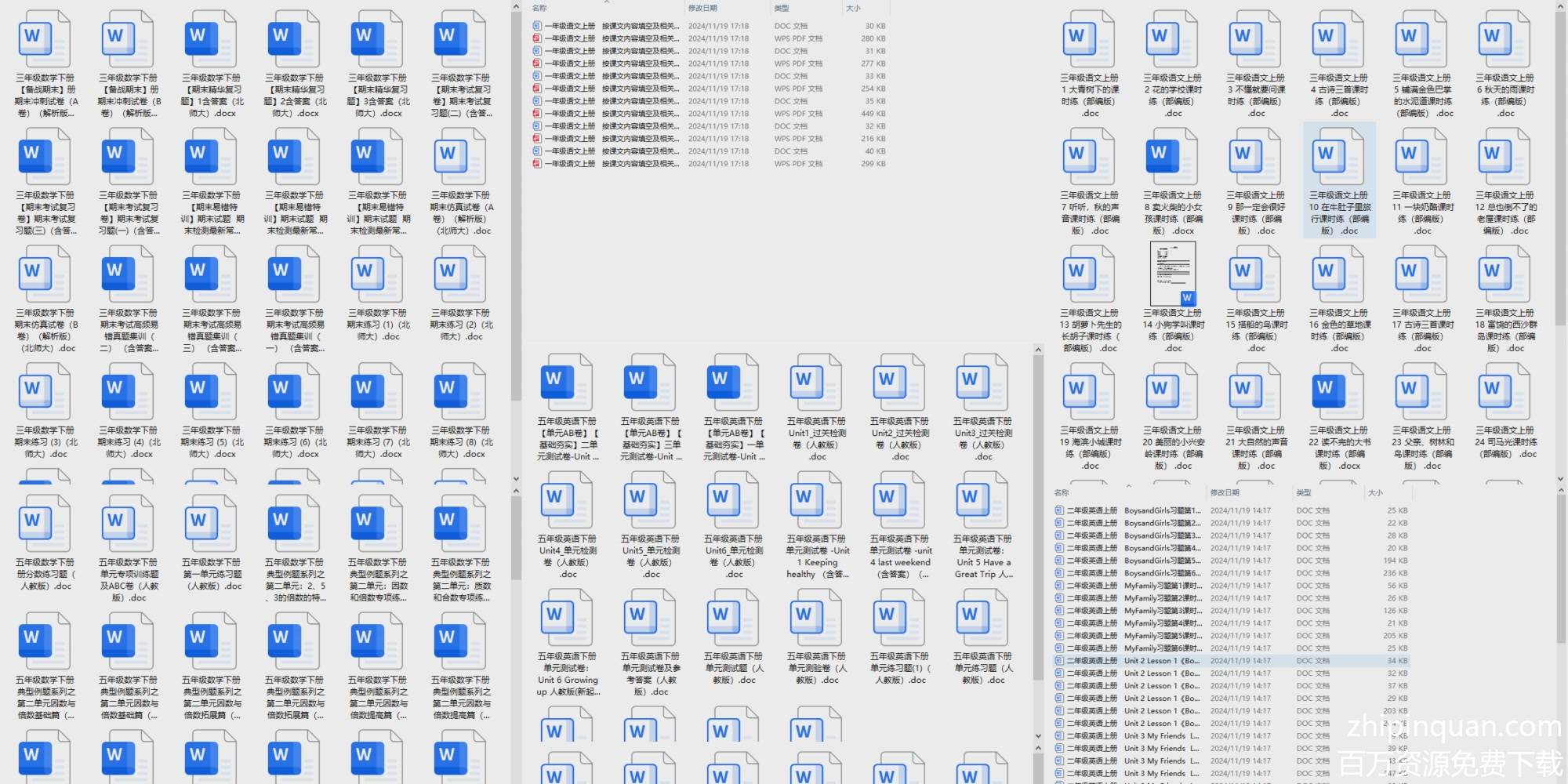1568x784 pixels.
Task: Open 五年级英语下册 Unit1_过关检测卷 file
Action: [x=817, y=384]
